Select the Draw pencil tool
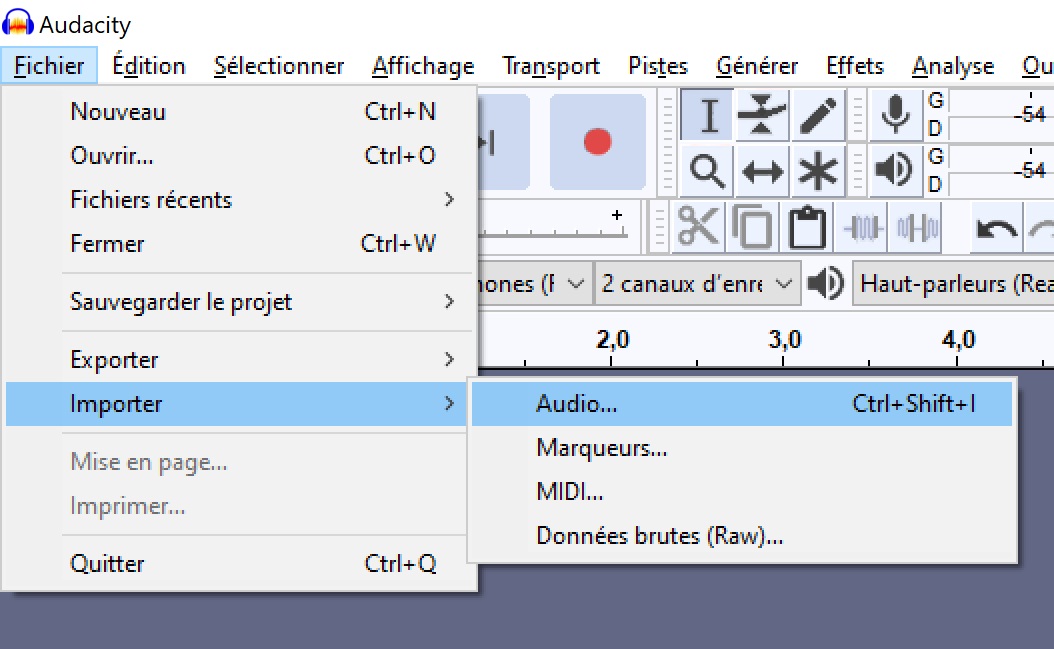Screen dimensions: 1054x649 [x=817, y=115]
